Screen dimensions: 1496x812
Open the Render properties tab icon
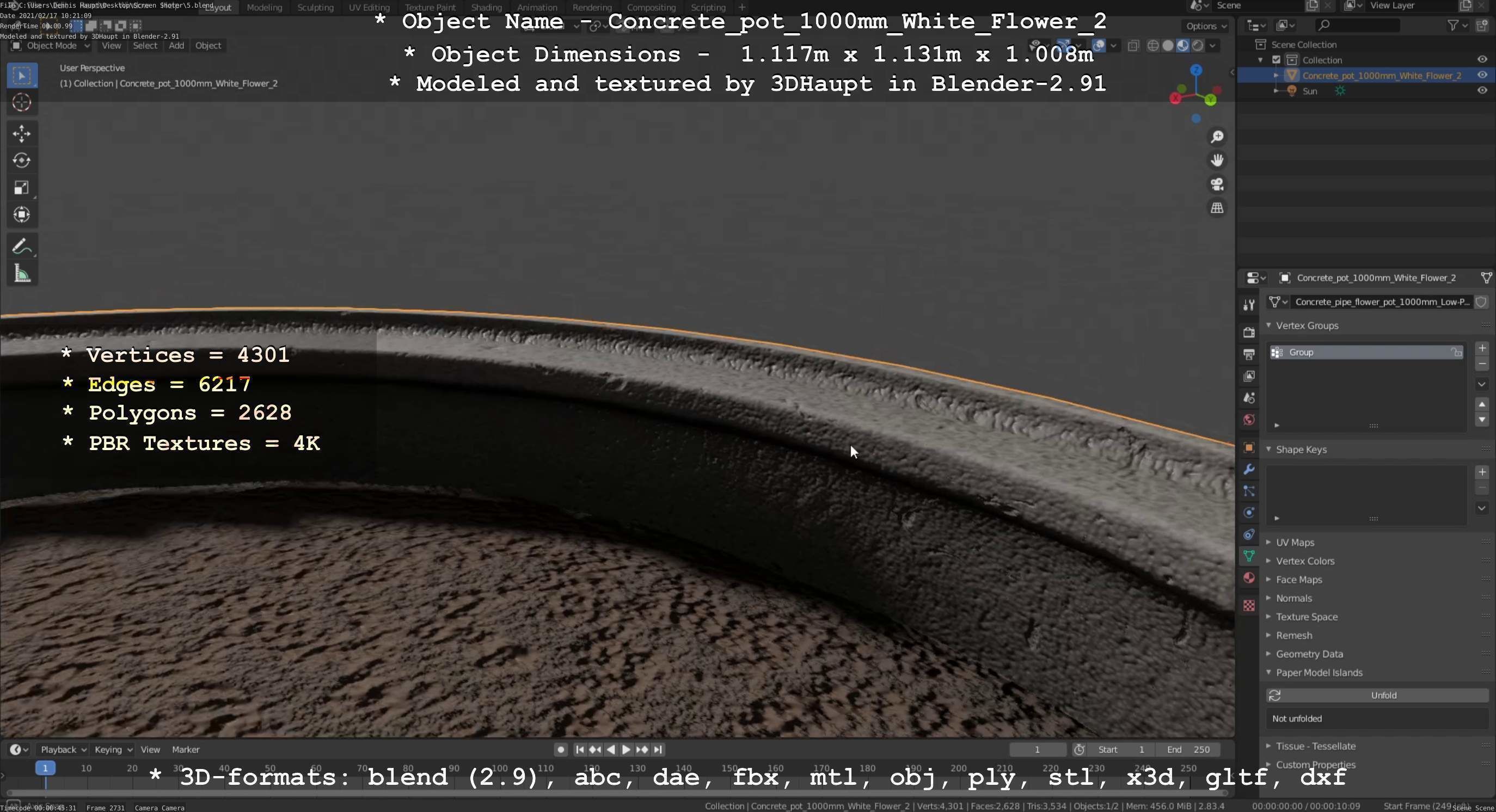(1249, 332)
